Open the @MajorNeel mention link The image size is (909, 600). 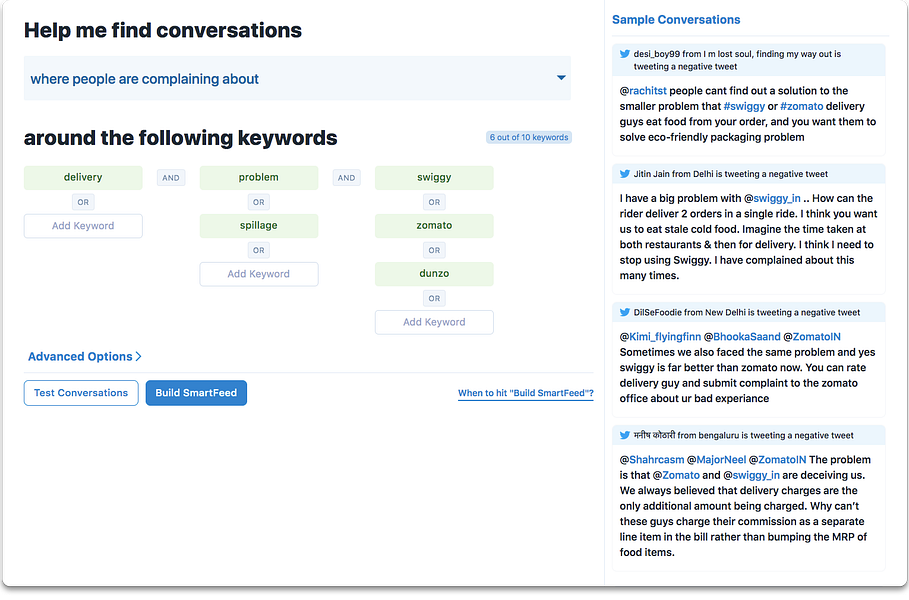[717, 460]
